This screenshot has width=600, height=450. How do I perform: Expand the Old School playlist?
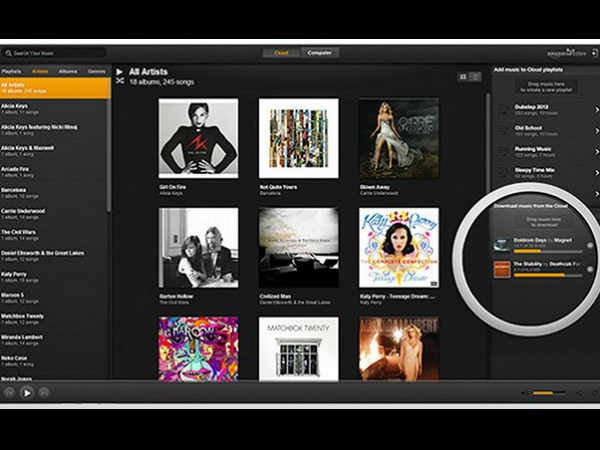(596, 131)
